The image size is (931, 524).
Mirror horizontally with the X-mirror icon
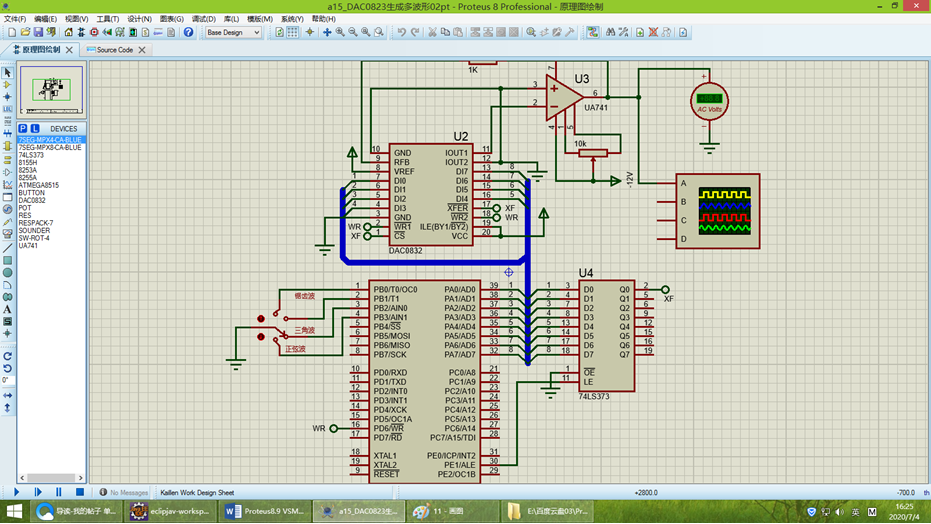coord(7,395)
